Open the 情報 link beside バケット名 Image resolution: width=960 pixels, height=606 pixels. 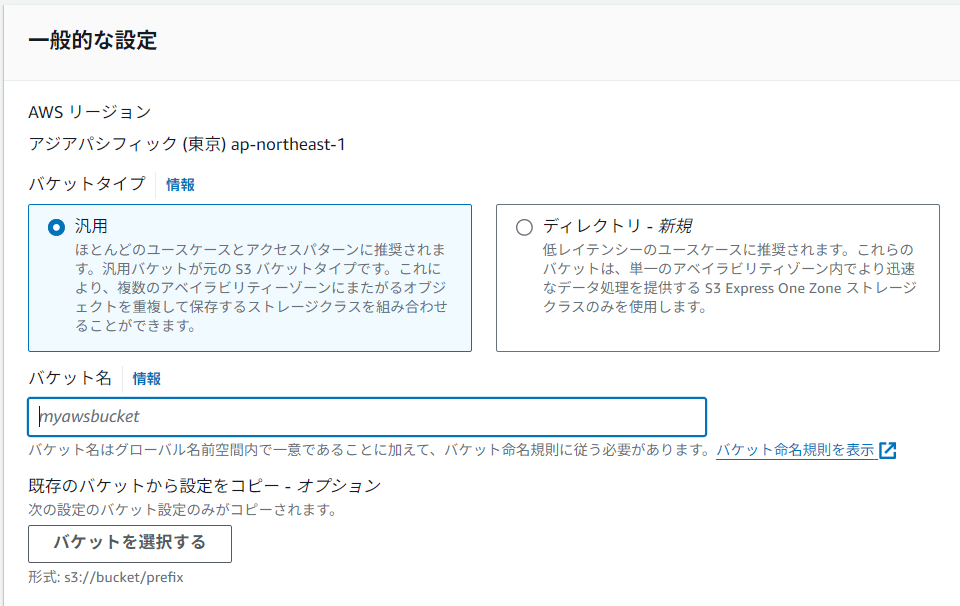(x=147, y=379)
